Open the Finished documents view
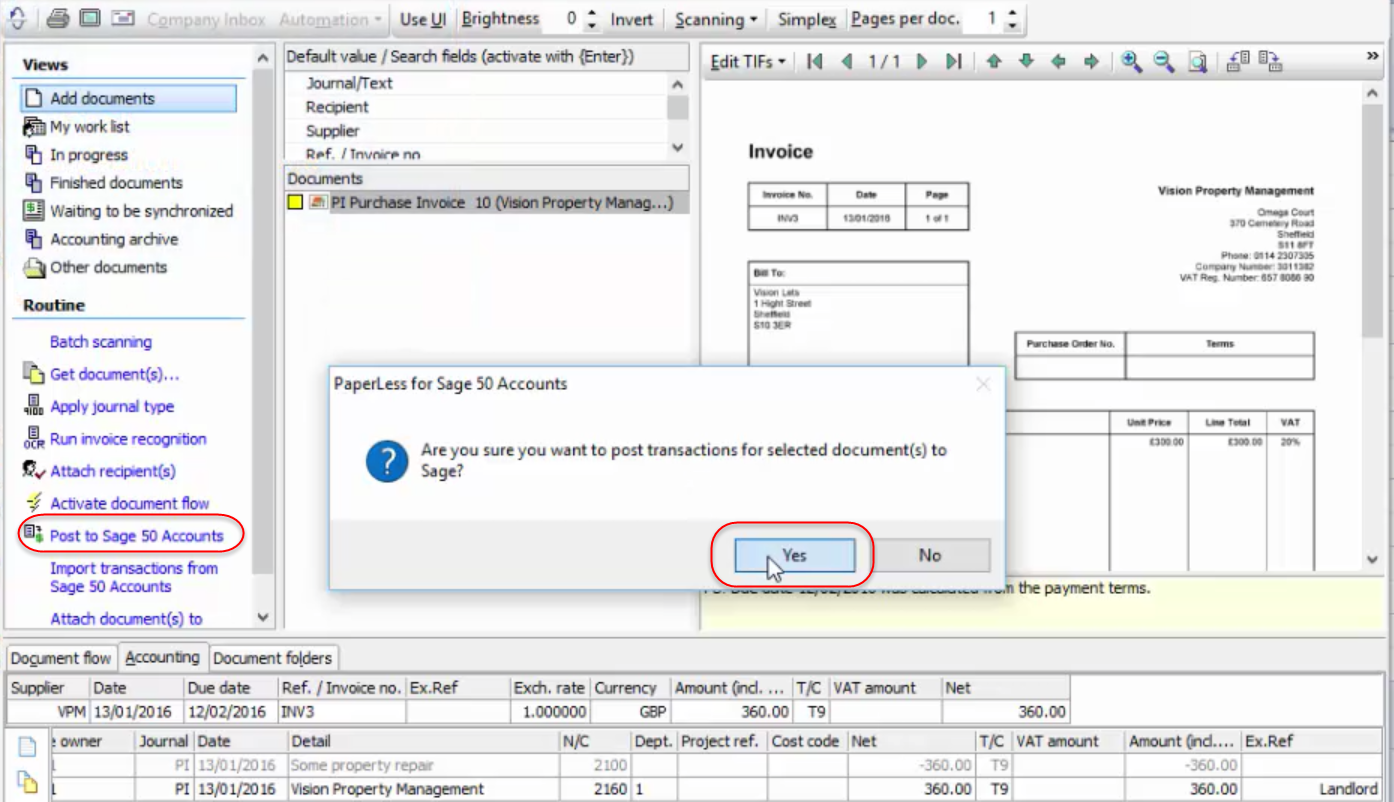 (x=116, y=183)
